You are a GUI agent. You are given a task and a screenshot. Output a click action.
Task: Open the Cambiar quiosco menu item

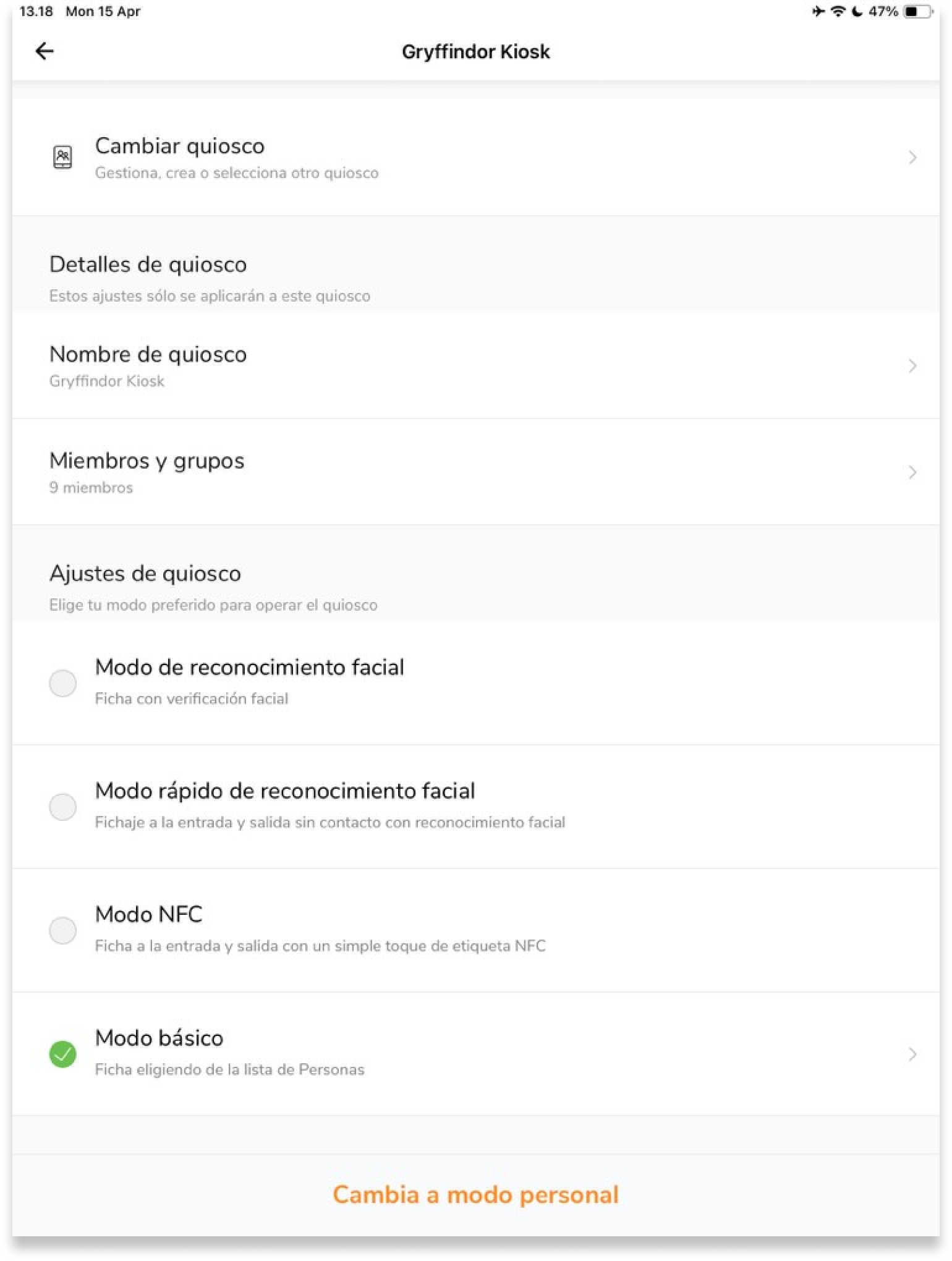[179, 146]
